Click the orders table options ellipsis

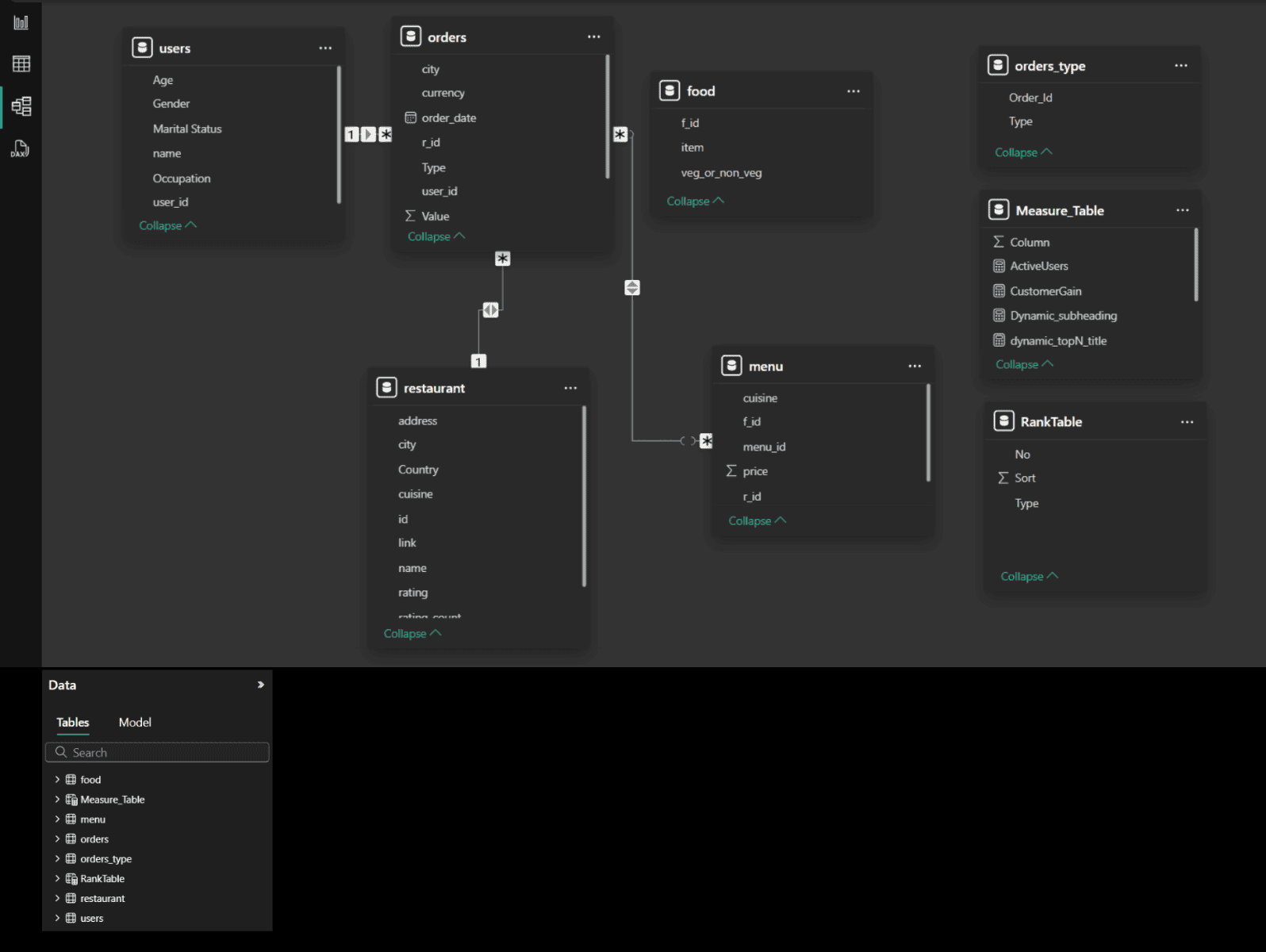click(593, 37)
